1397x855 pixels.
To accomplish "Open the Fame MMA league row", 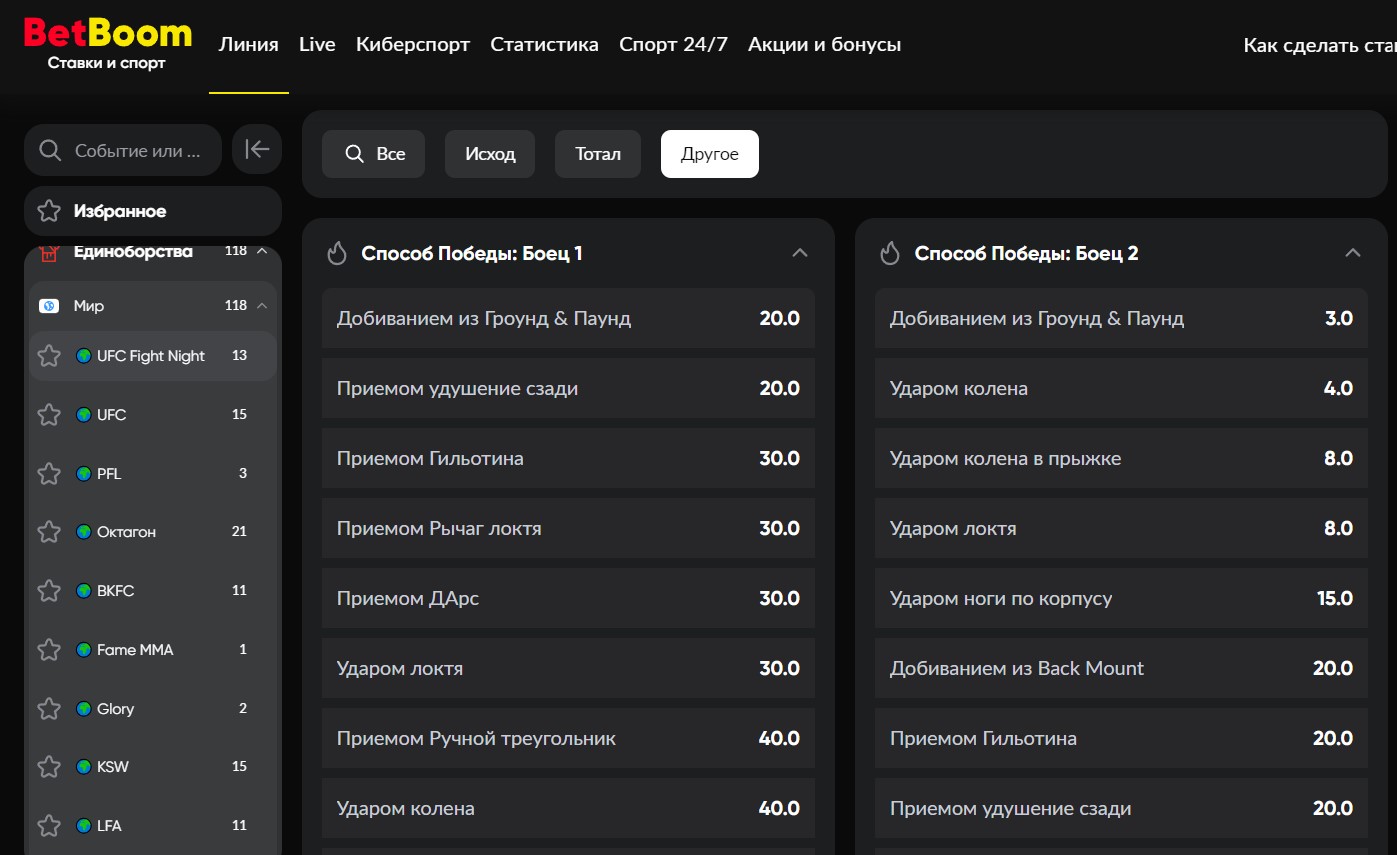I will coord(153,650).
